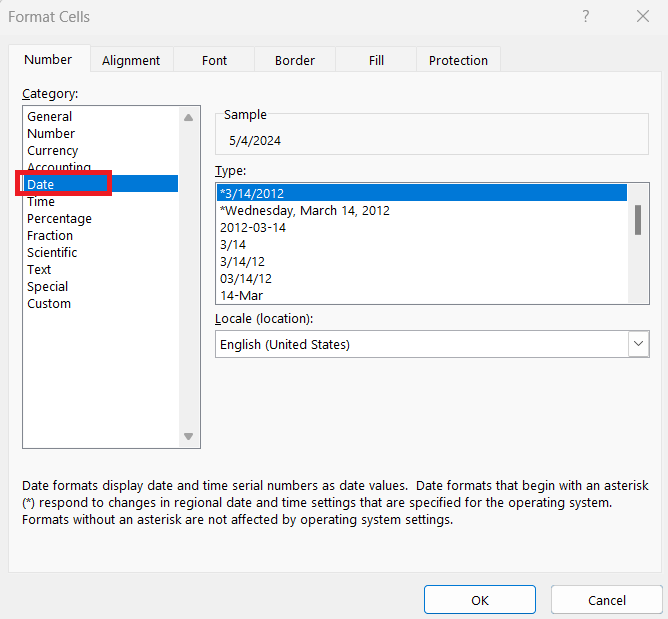Switch to the Number tab

48,59
